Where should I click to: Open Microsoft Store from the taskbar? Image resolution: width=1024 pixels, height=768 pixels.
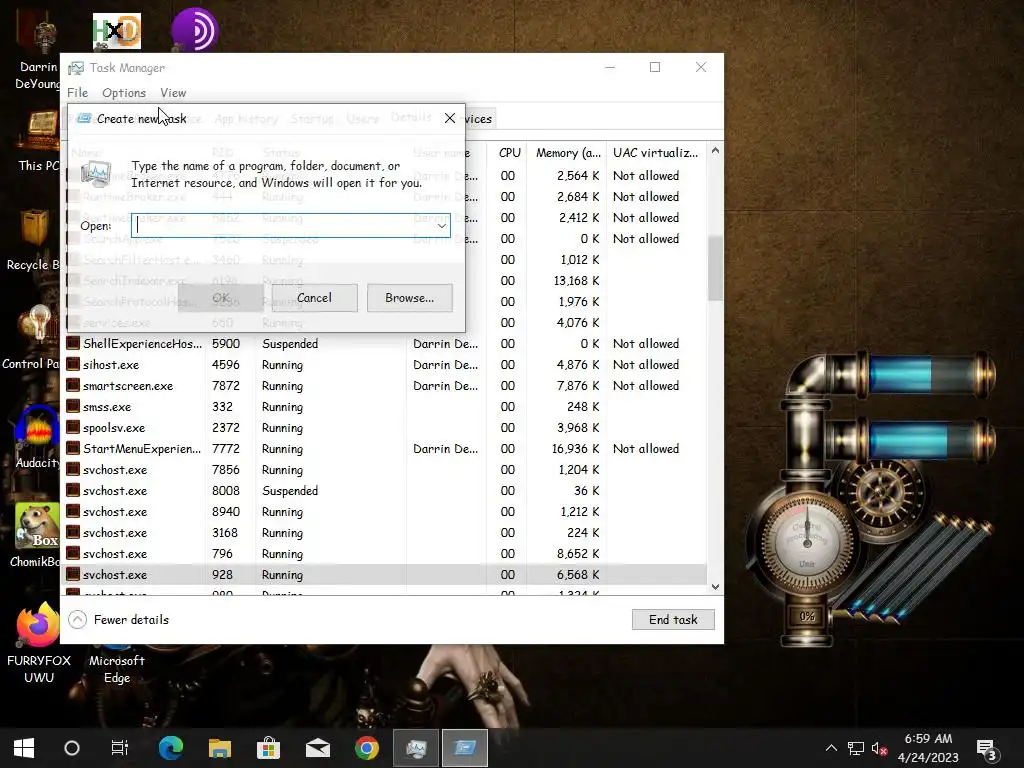268,748
